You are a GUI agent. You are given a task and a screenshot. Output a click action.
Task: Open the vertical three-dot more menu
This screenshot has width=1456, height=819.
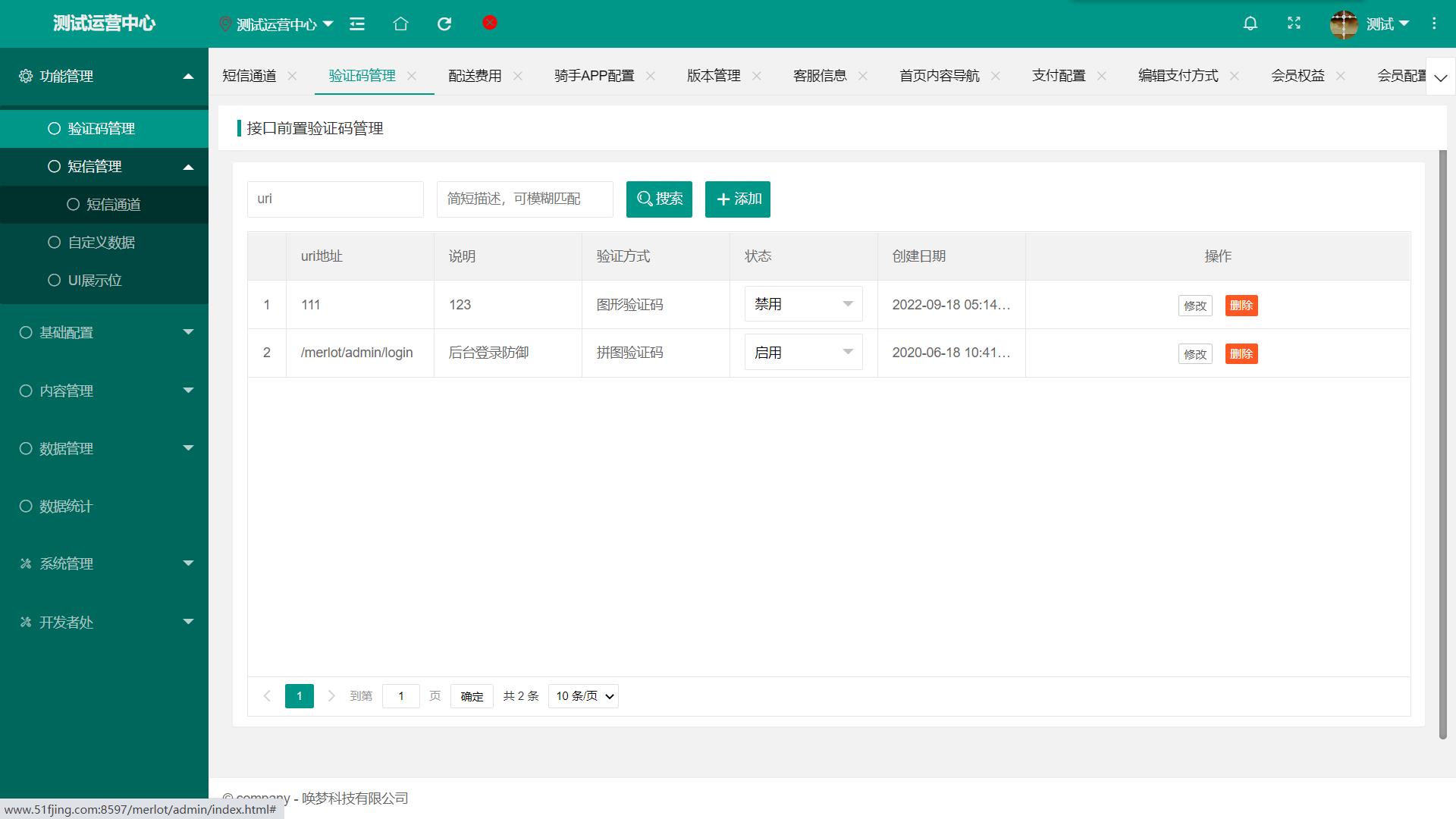(1434, 24)
